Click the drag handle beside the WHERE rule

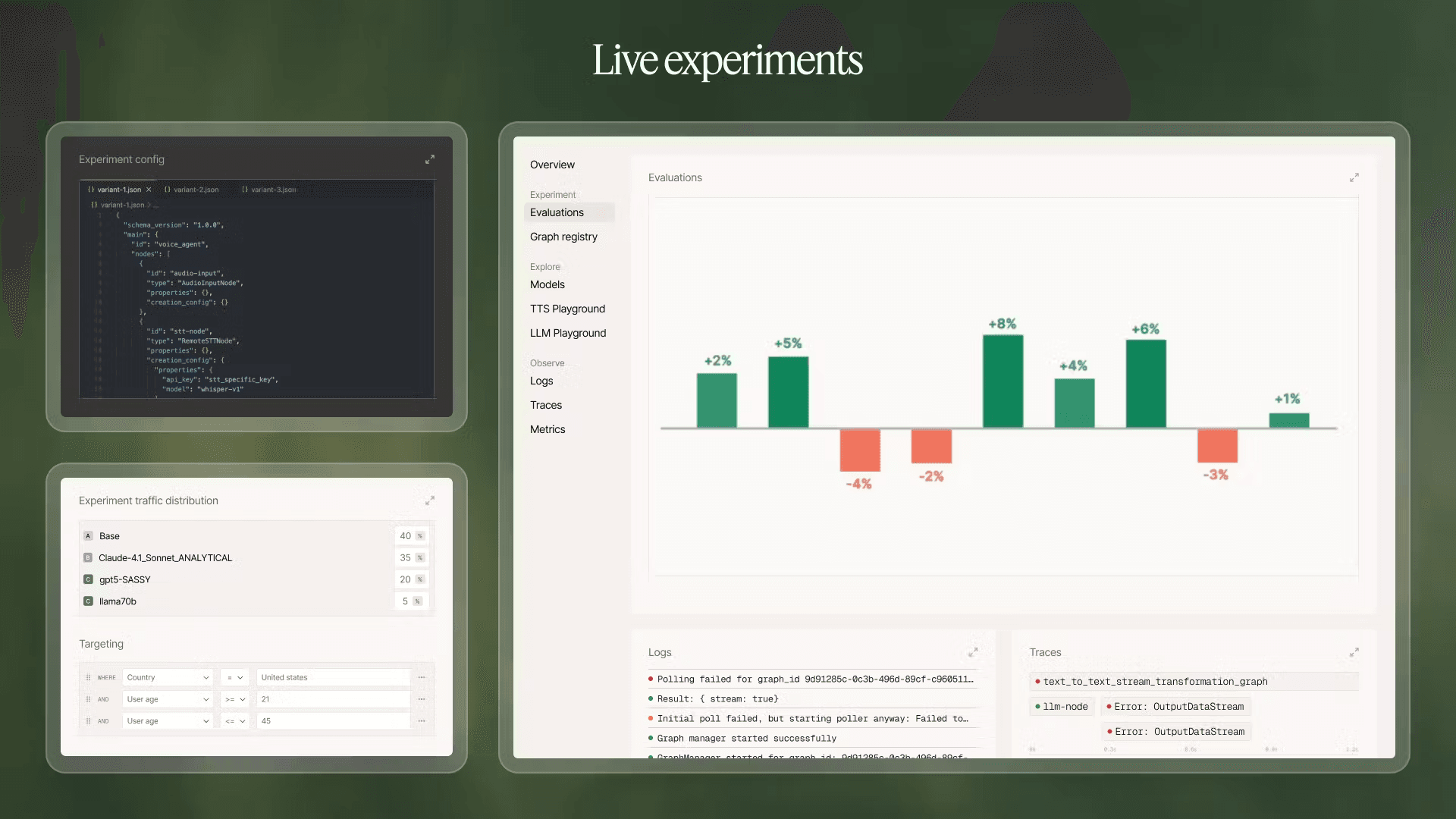tap(89, 677)
